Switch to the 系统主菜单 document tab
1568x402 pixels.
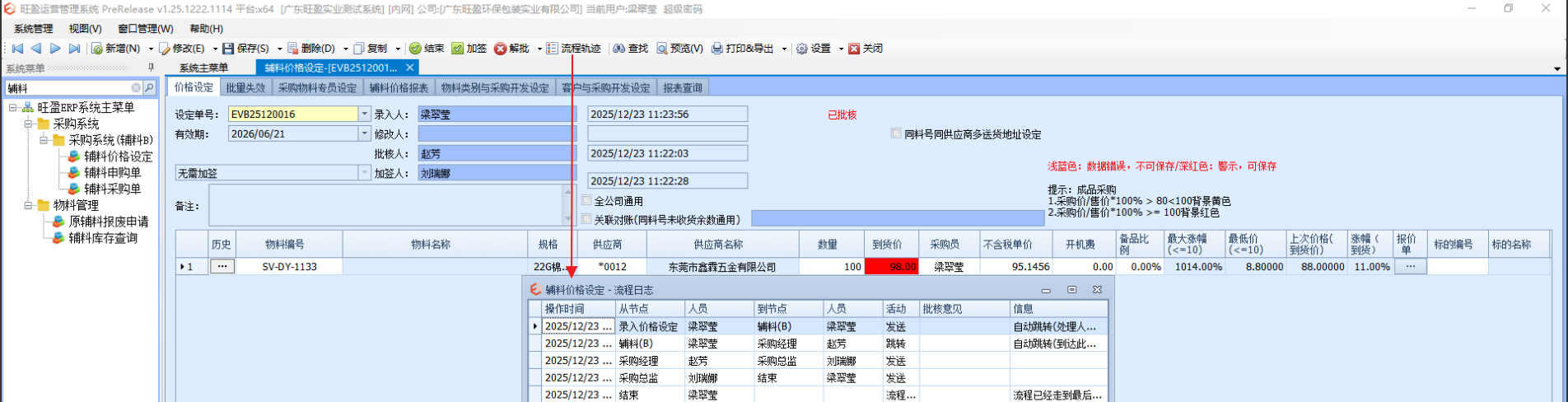click(203, 68)
